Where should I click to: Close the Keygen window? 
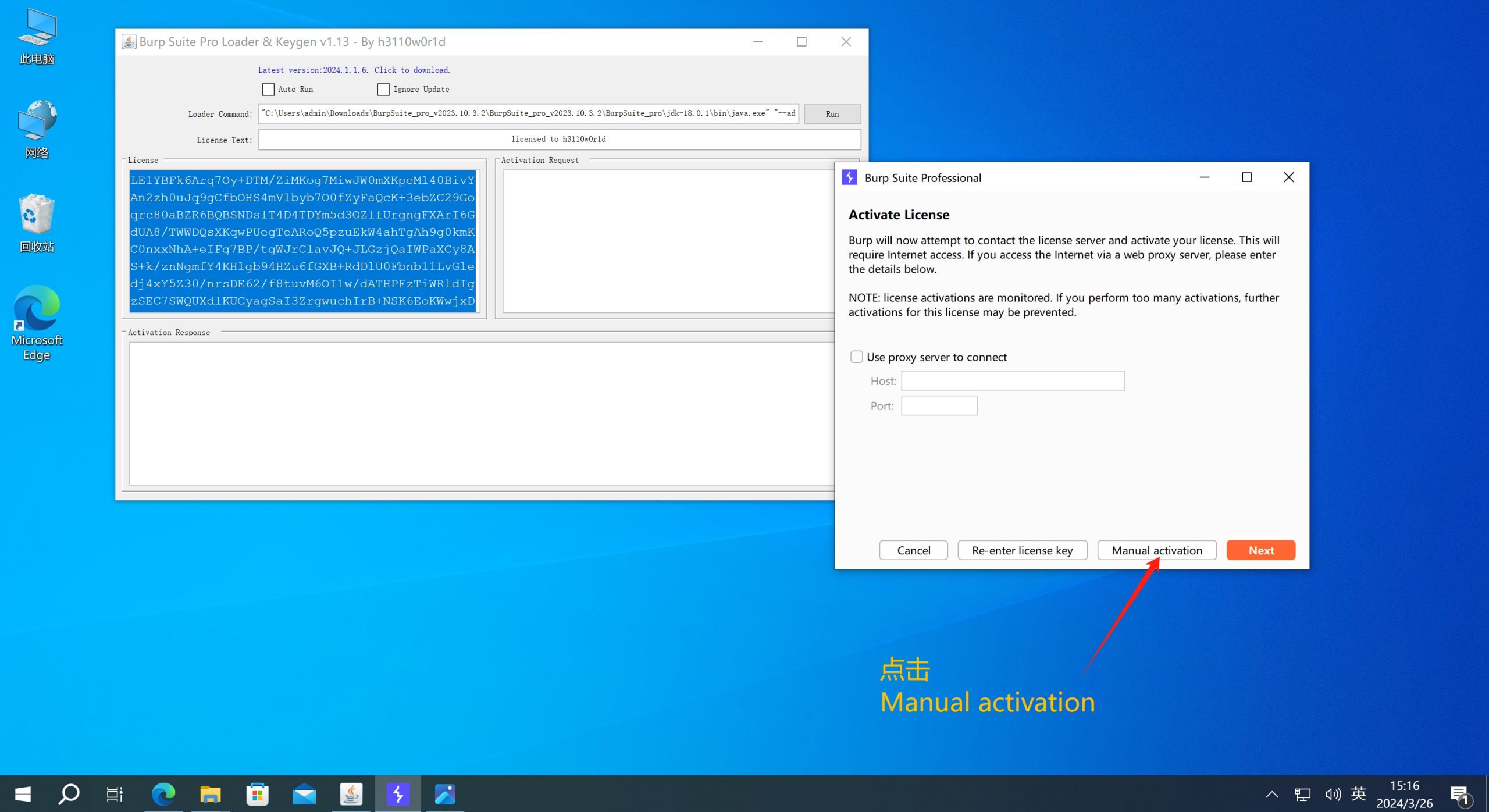pos(846,42)
